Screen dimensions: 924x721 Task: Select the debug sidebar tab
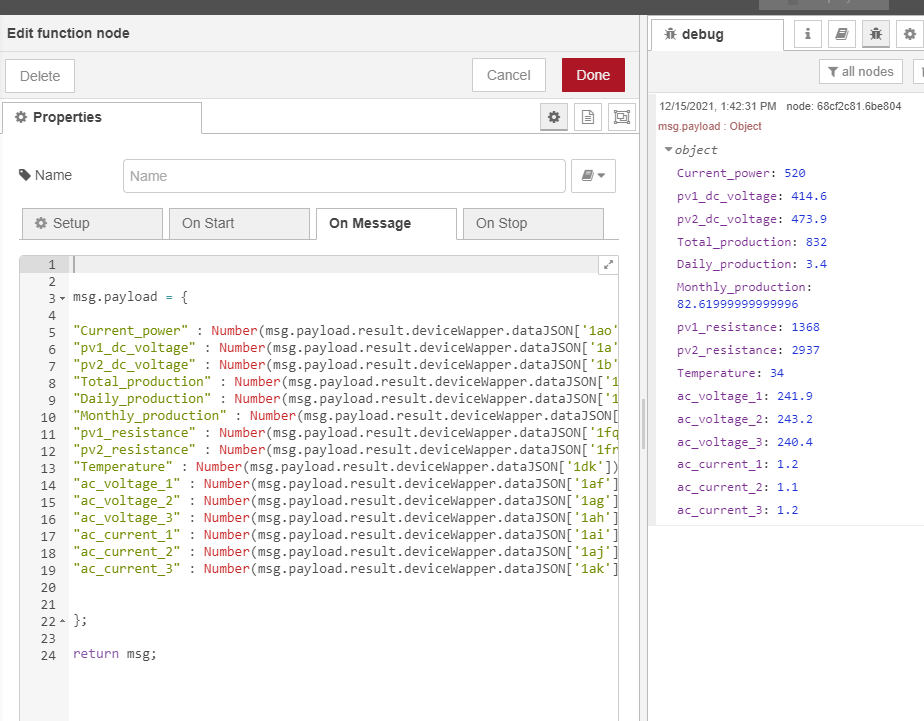click(717, 35)
